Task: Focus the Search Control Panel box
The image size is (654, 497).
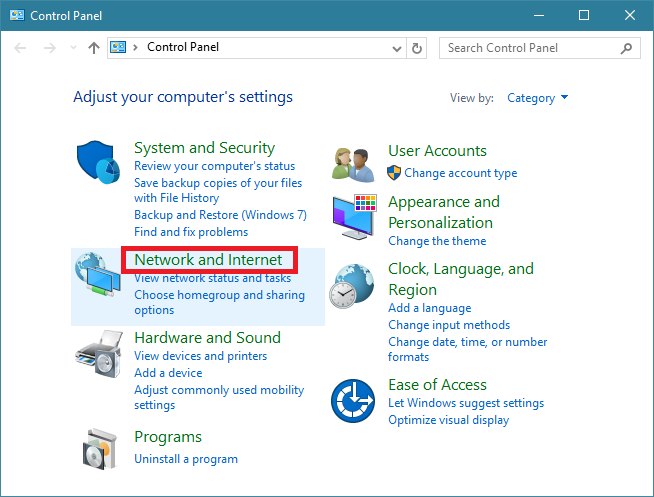Action: (539, 48)
